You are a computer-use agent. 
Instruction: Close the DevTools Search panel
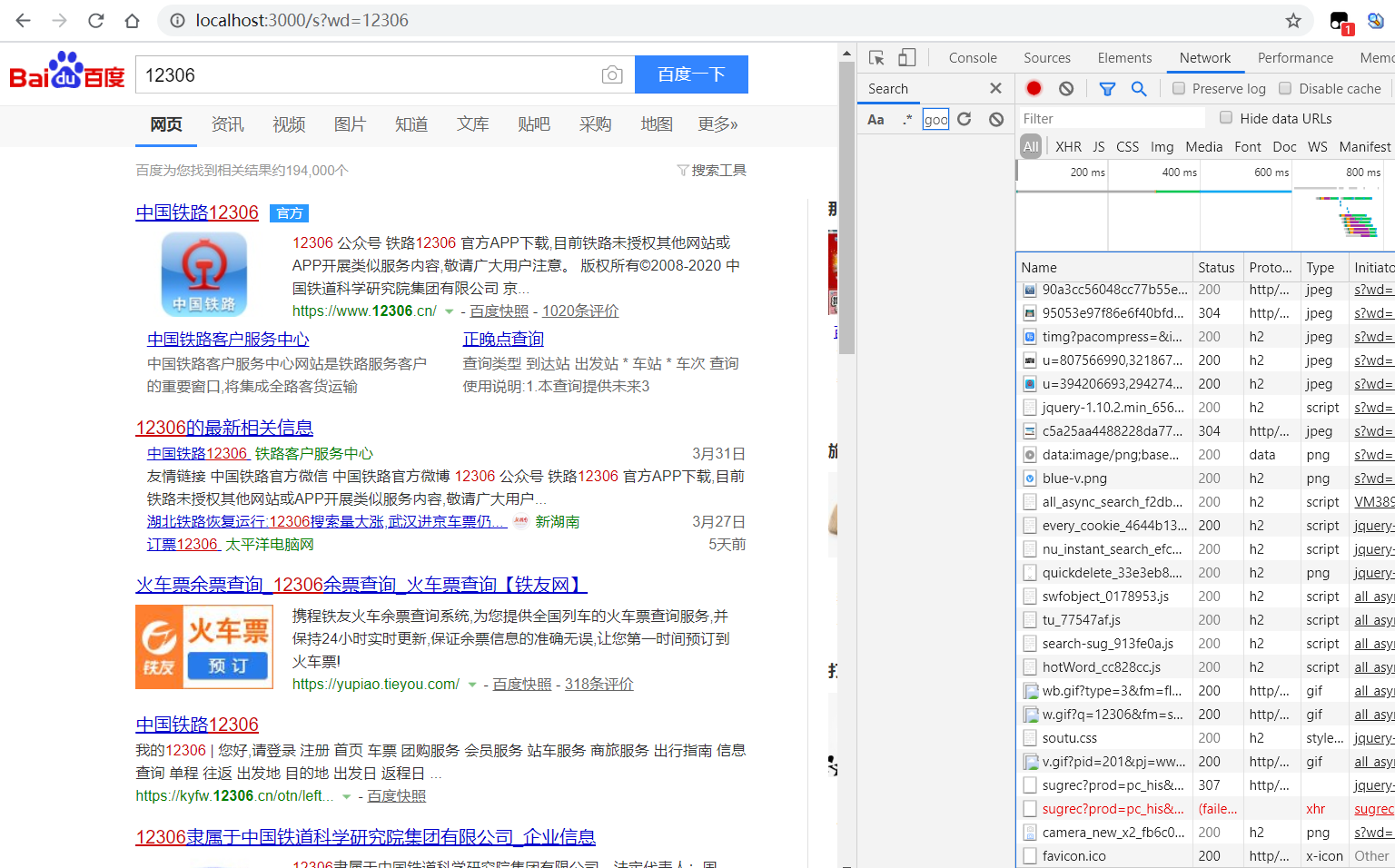point(995,88)
